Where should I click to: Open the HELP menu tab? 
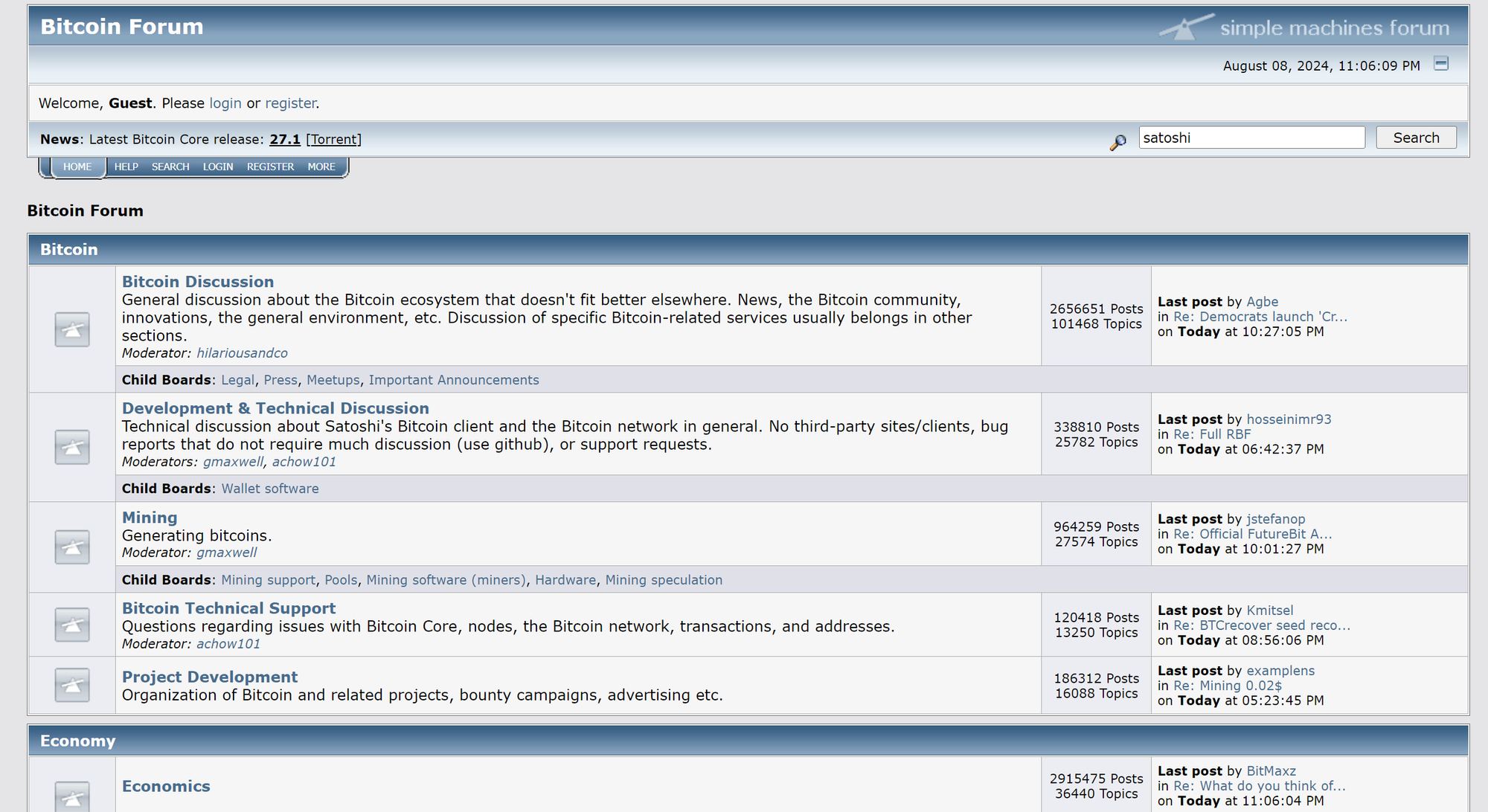(126, 167)
